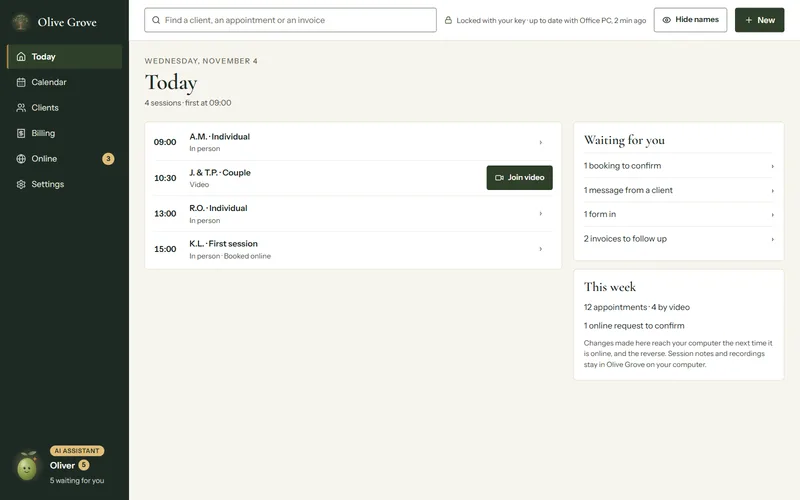Join video for J. & T.P. Couple

coord(519,178)
